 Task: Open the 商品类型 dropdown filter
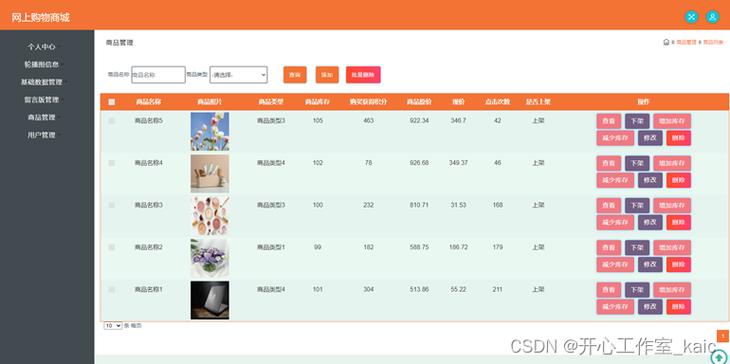(238, 74)
